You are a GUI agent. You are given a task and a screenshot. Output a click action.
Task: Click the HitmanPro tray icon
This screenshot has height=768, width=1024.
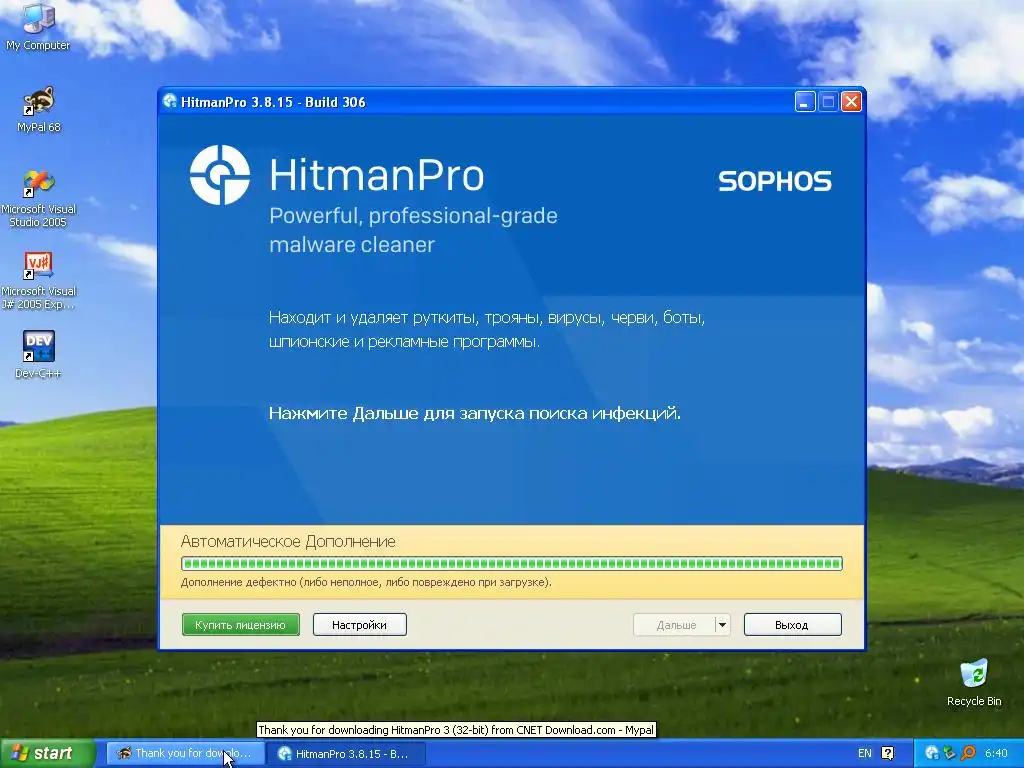click(x=932, y=753)
